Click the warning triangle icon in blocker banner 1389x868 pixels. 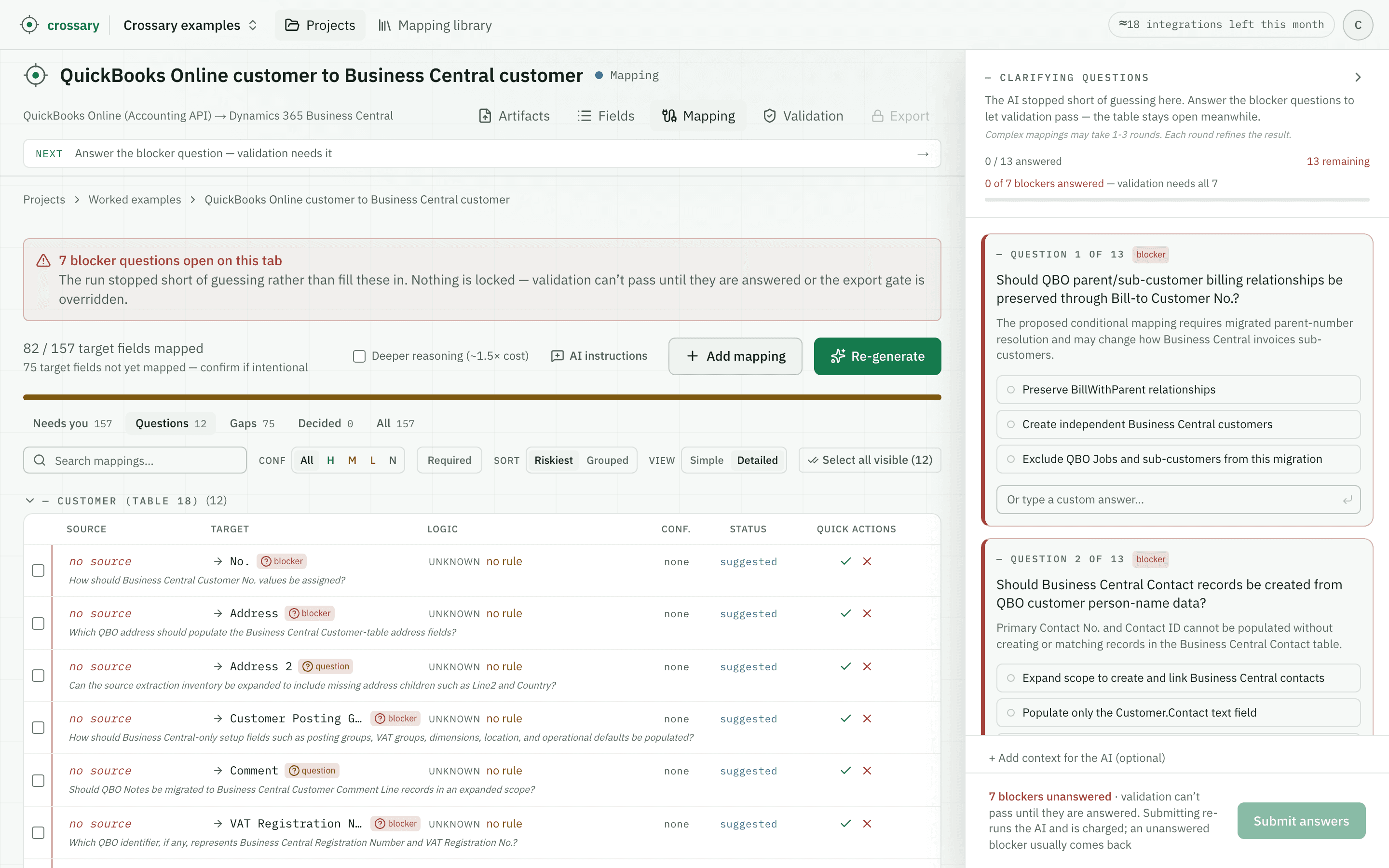click(43, 260)
